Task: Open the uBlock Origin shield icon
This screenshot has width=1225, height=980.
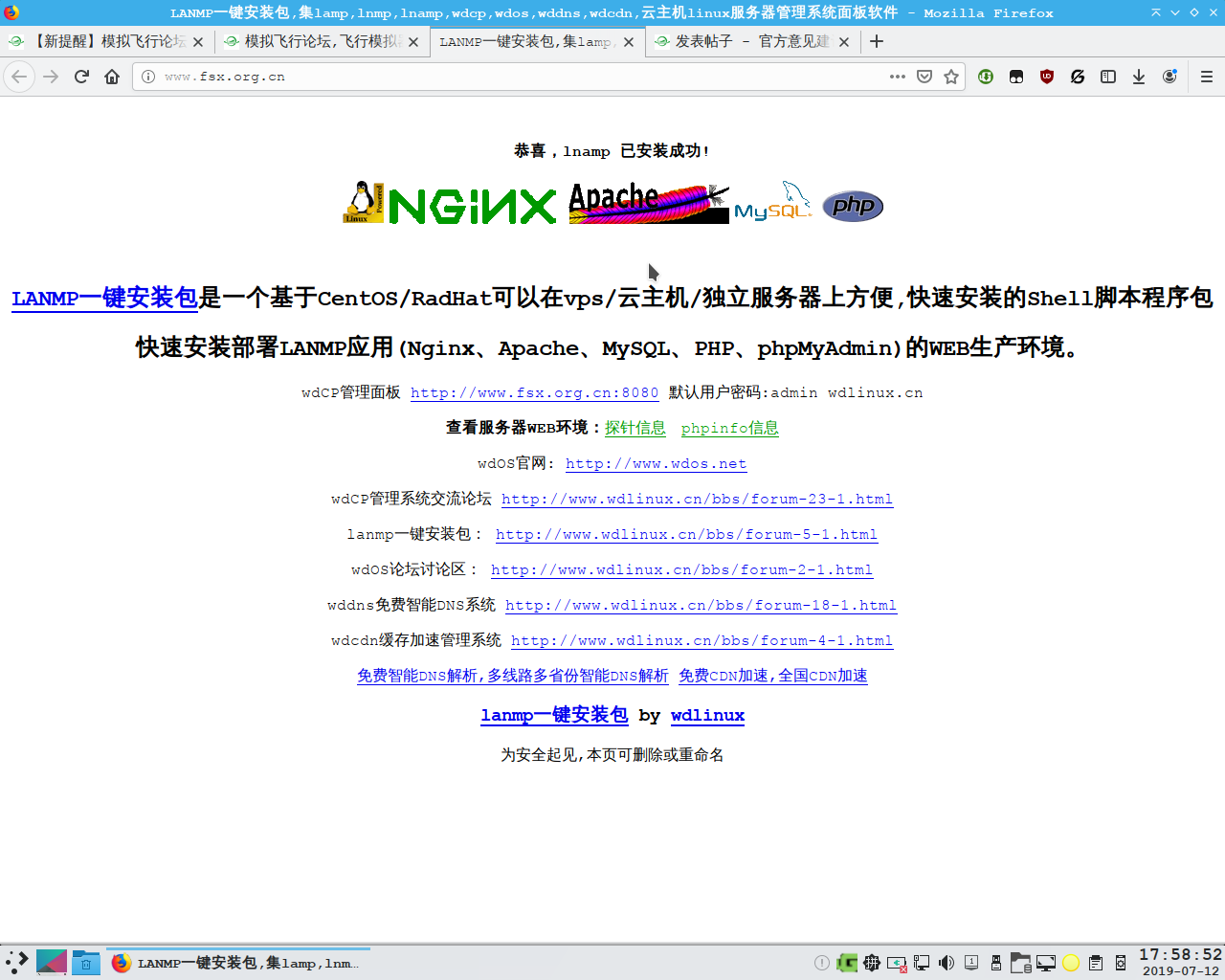Action: 1047,77
